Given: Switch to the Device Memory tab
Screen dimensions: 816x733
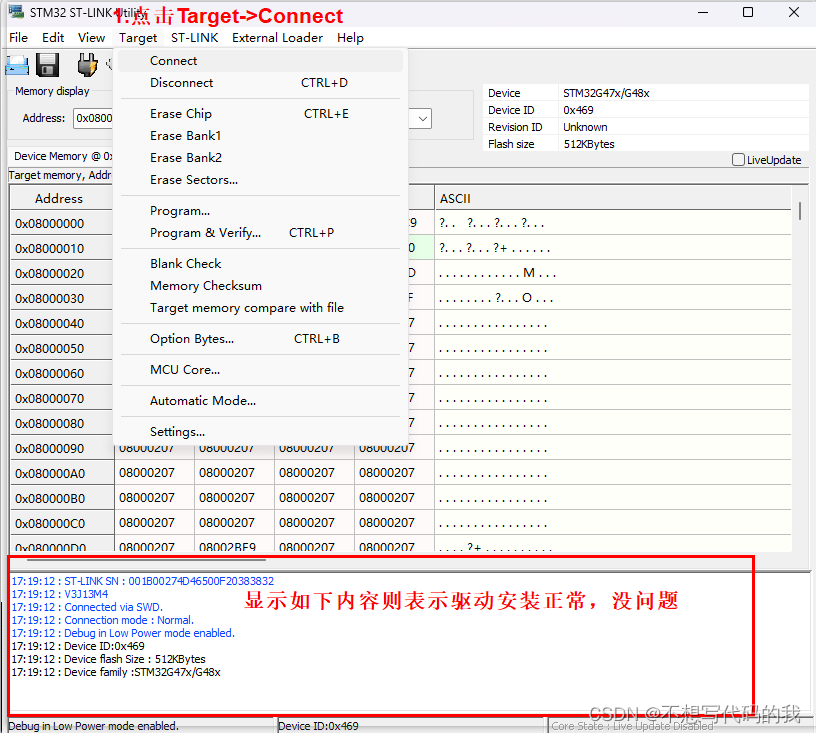Looking at the screenshot, I should tap(60, 156).
